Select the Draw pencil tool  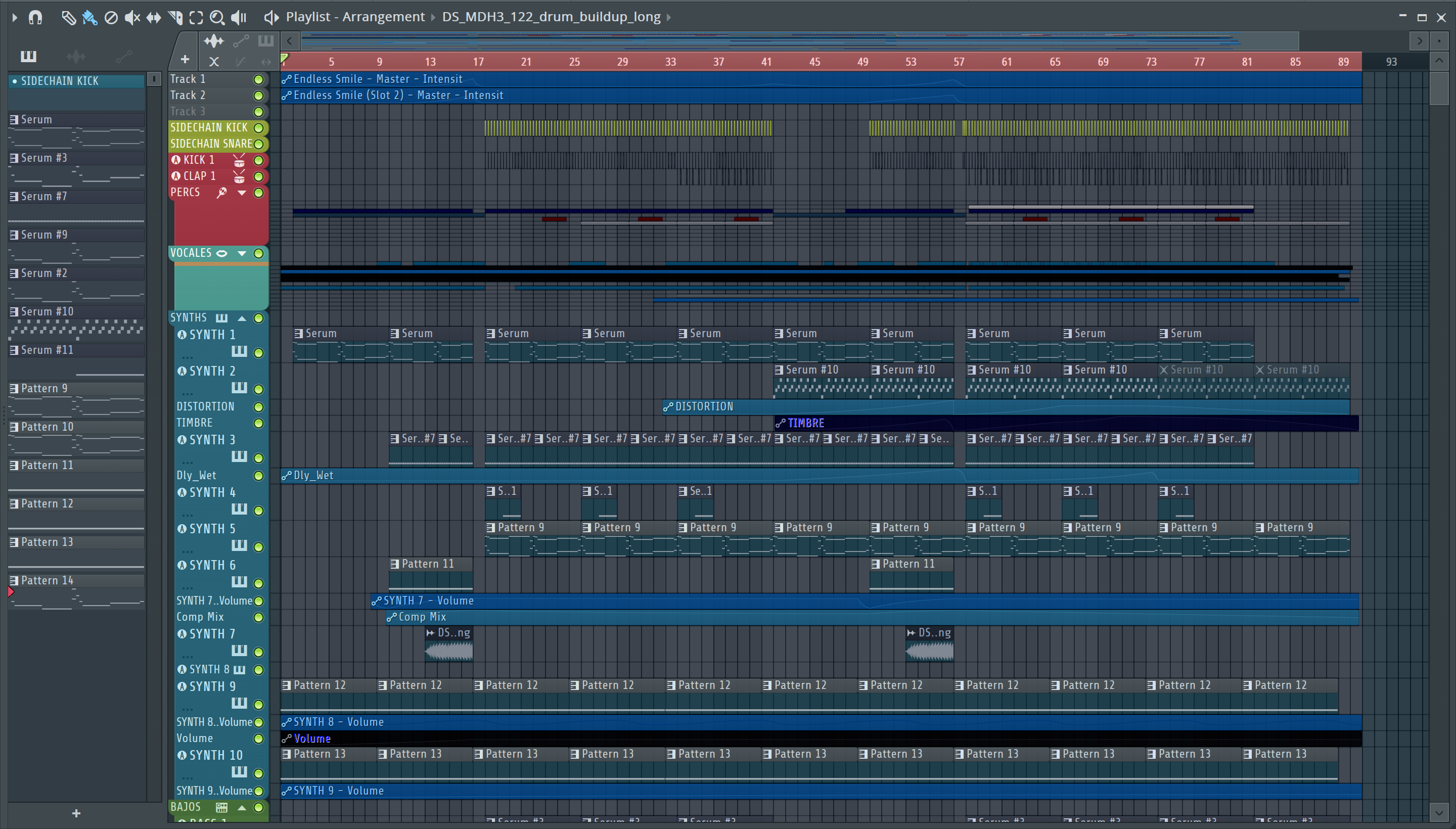point(68,18)
